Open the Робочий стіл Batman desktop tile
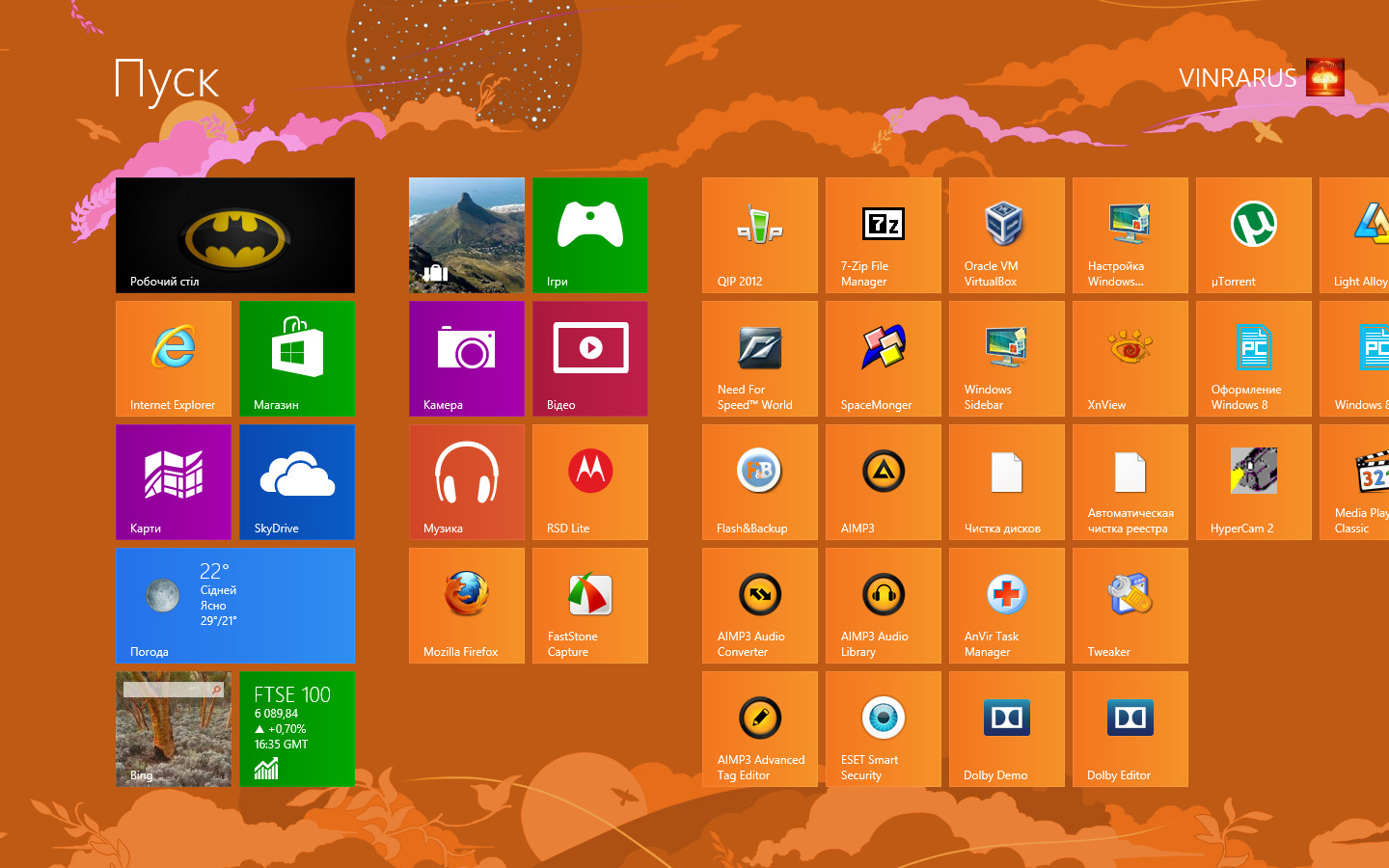1389x868 pixels. 235,235
